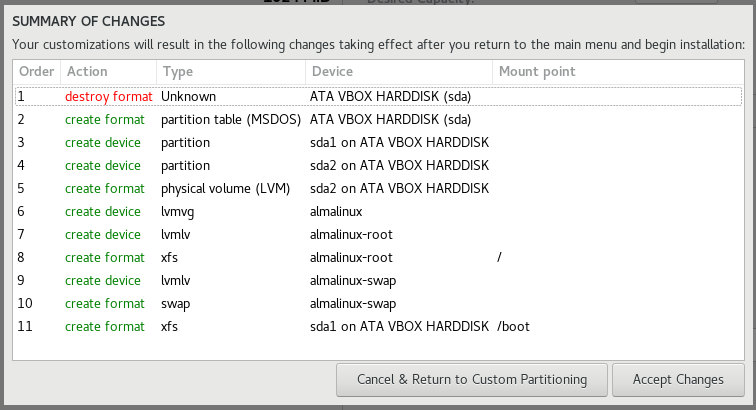Select the partition table (MSDOS) row
756x410 pixels.
tap(378, 120)
